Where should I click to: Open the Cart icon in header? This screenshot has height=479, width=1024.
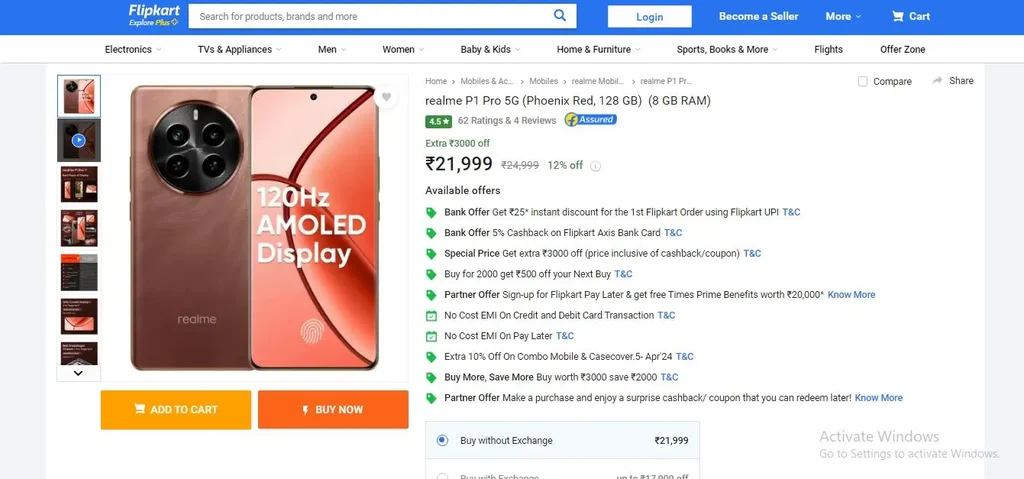click(898, 16)
